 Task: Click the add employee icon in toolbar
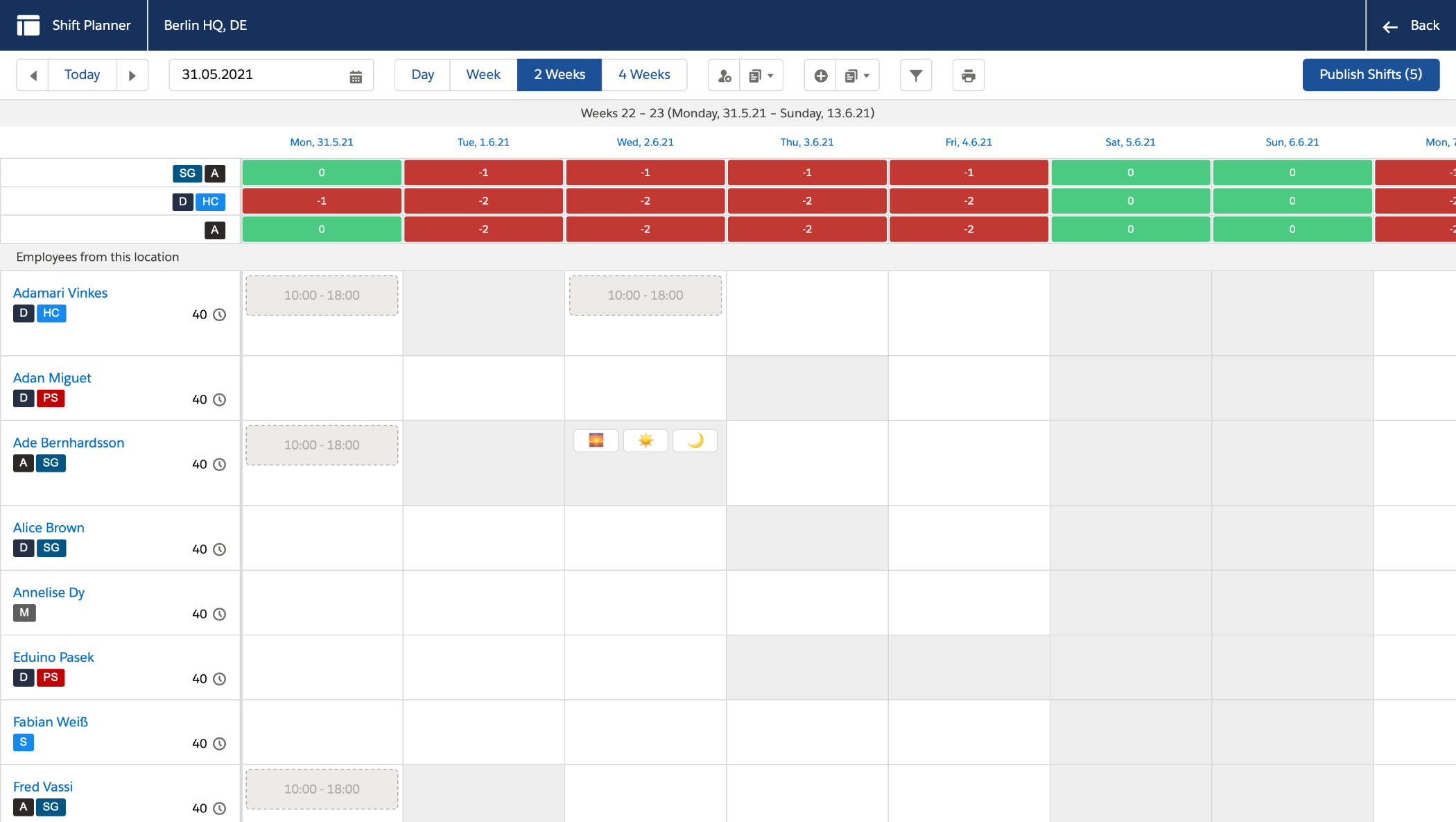724,75
